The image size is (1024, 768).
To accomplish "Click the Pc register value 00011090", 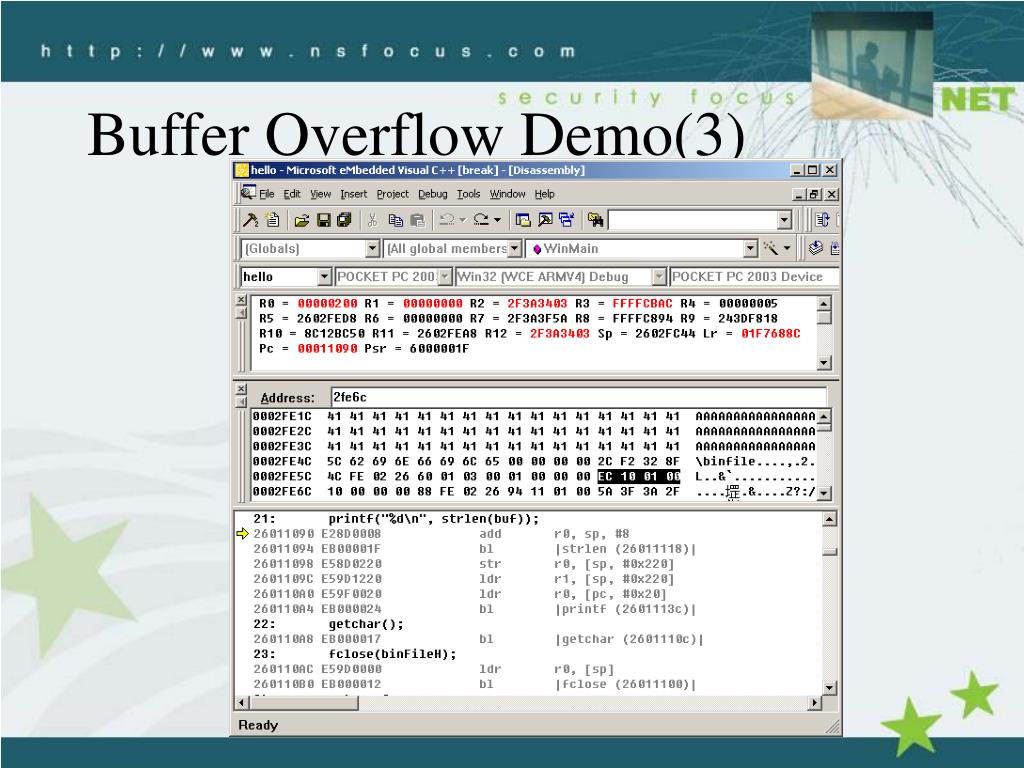I will [327, 348].
